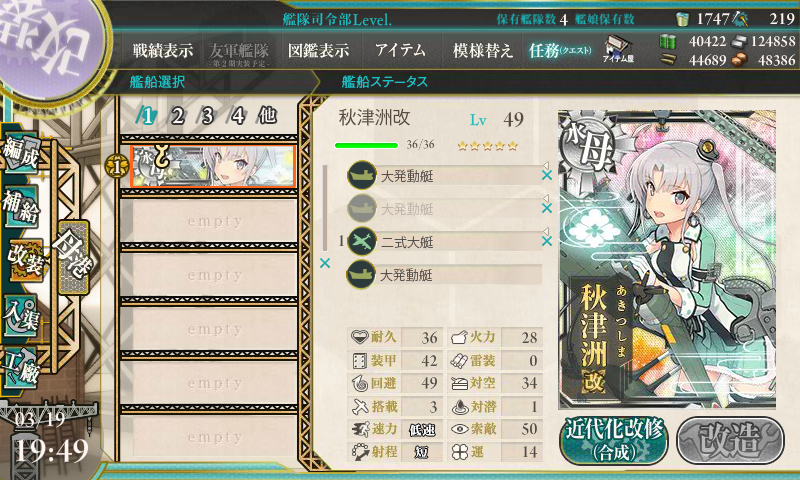Open the 図鑑表示 encyclopedia menu

coord(318,50)
